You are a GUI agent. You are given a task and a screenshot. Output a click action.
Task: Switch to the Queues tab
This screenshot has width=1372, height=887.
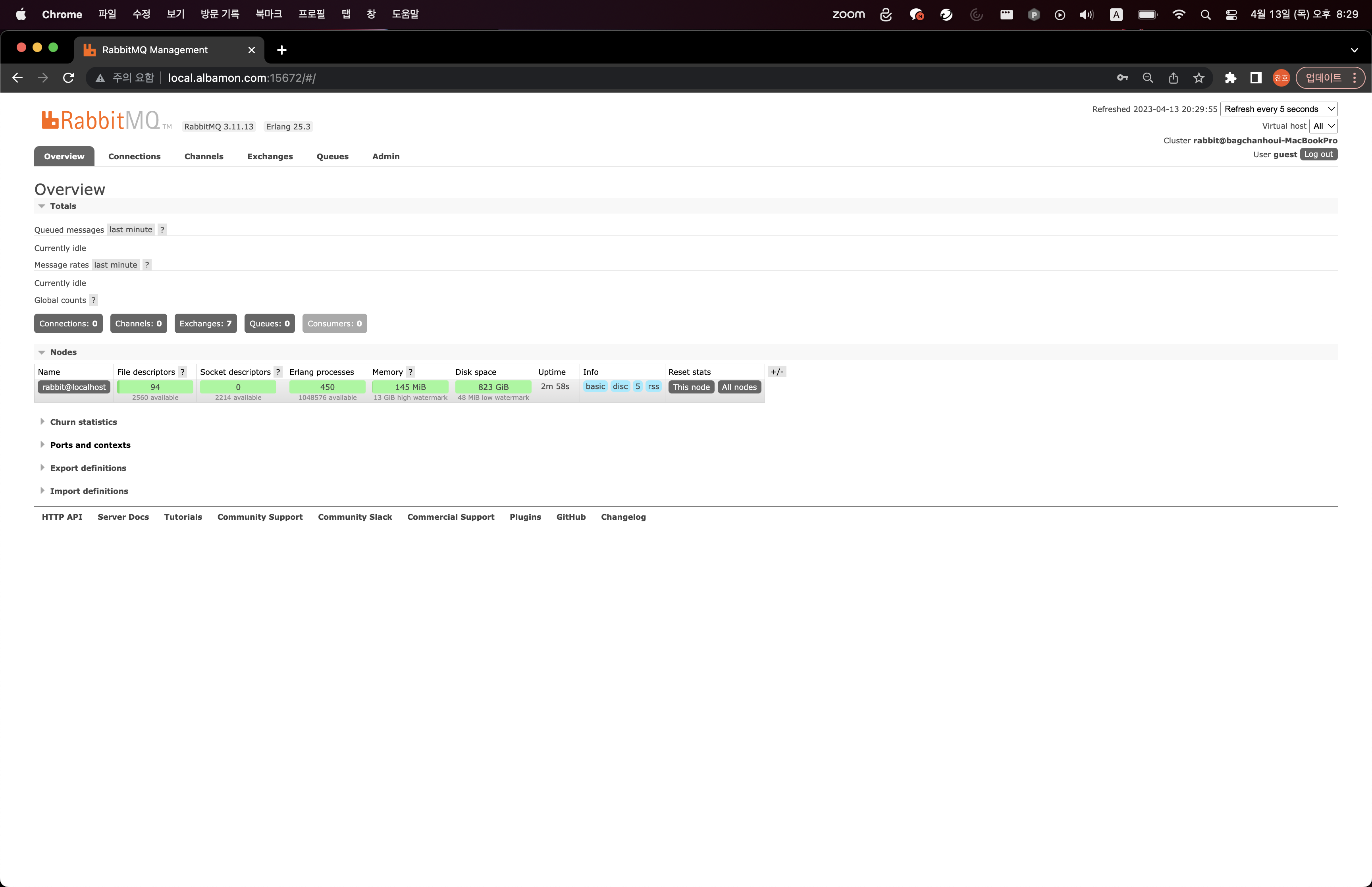pos(332,157)
